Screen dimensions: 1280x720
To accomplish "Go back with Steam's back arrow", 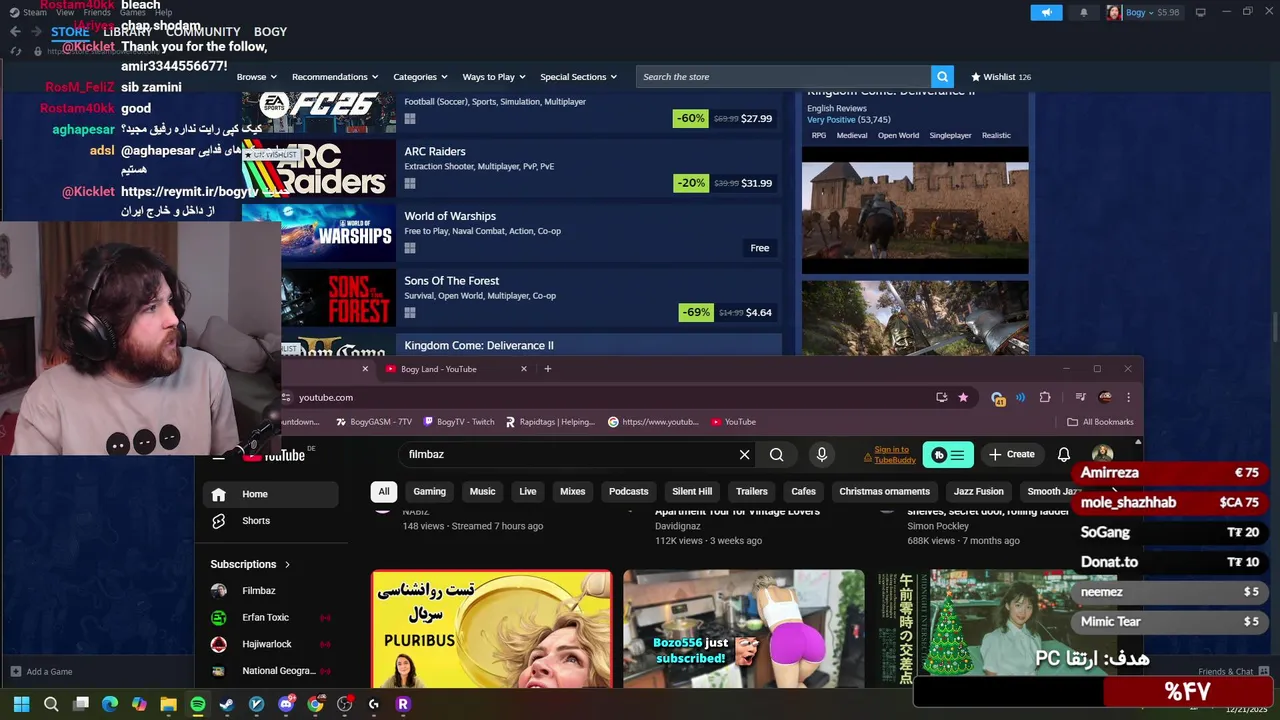I will [15, 32].
